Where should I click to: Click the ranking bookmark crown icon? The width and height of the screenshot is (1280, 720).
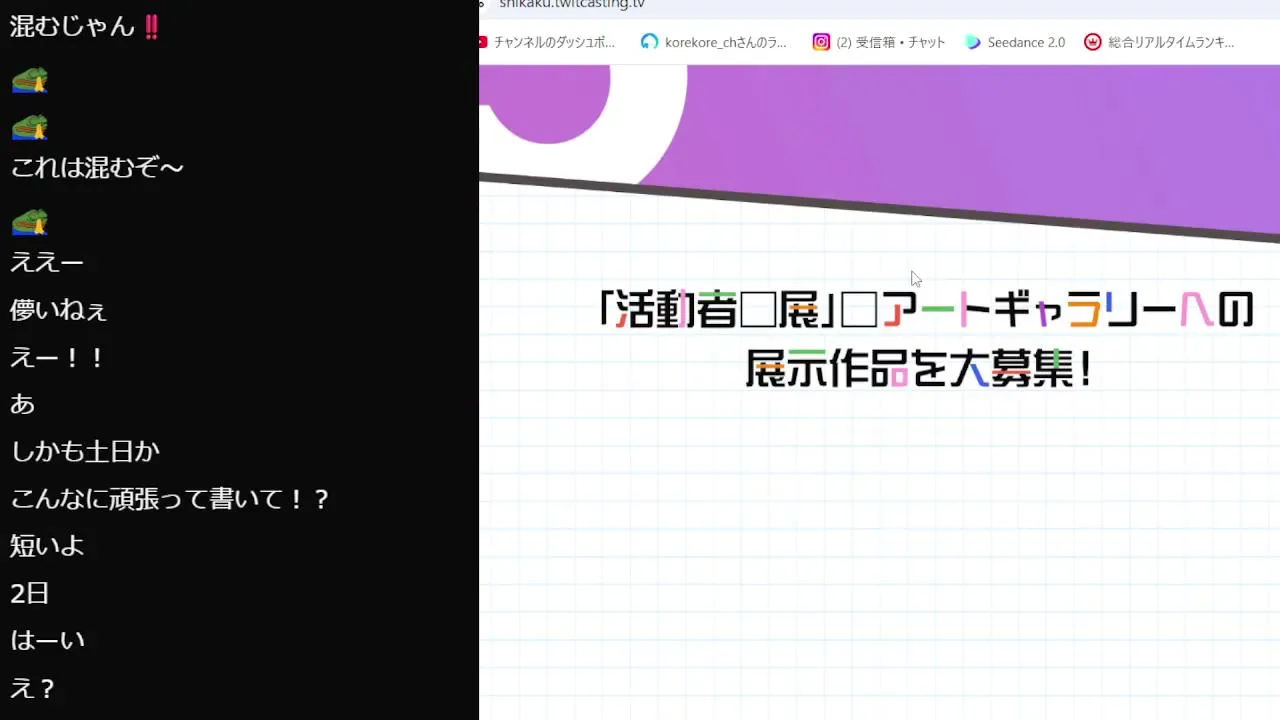(1093, 42)
